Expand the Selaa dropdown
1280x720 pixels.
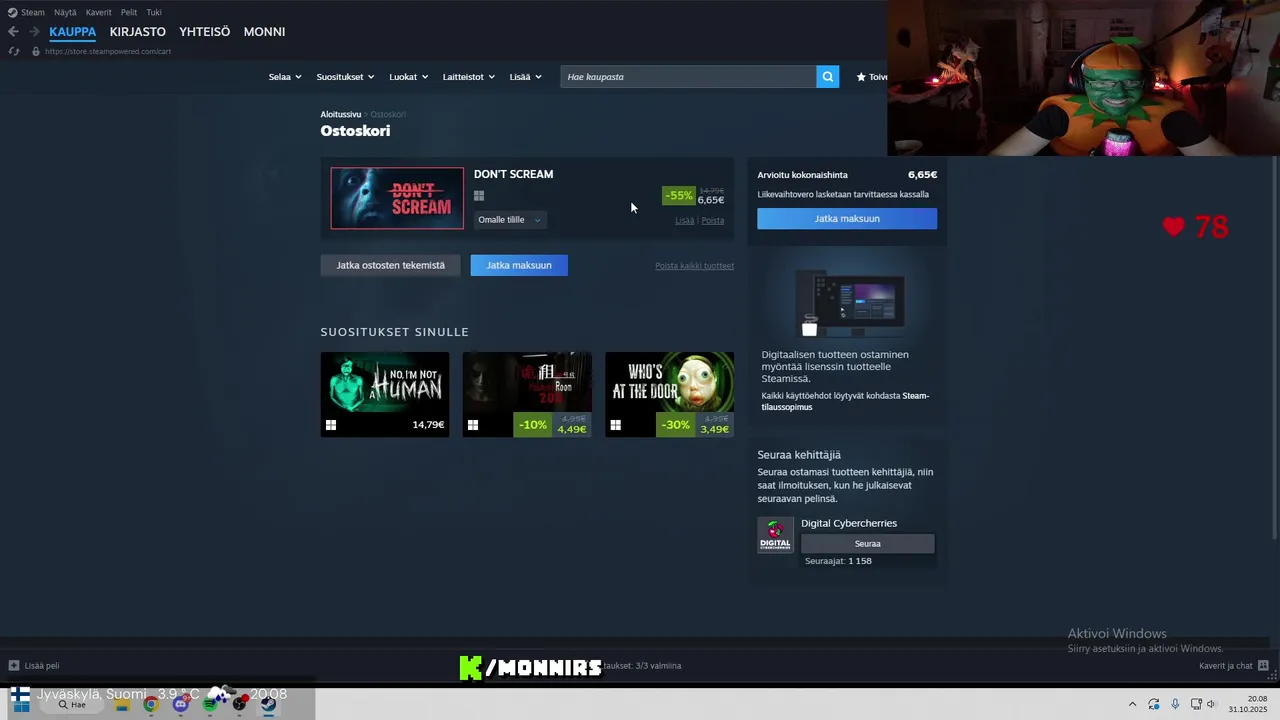pos(284,77)
